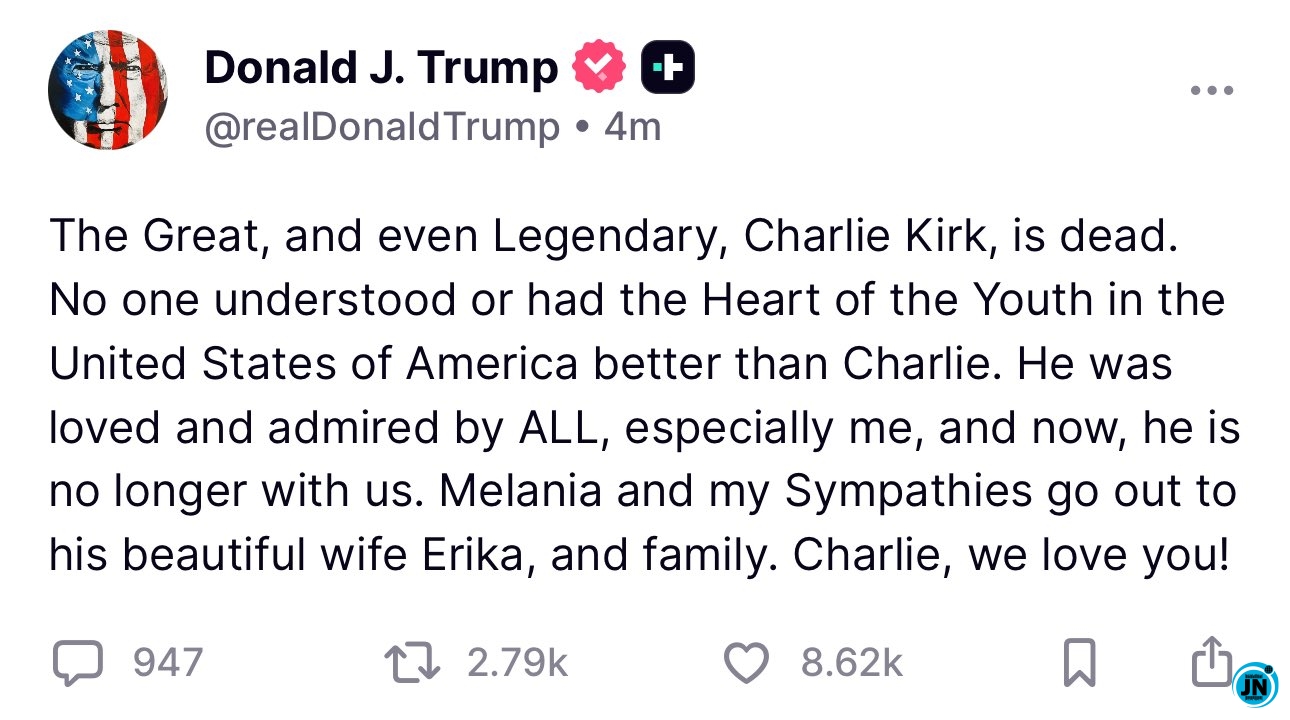
Task: Open the flag-painted profile avatar
Action: [108, 90]
